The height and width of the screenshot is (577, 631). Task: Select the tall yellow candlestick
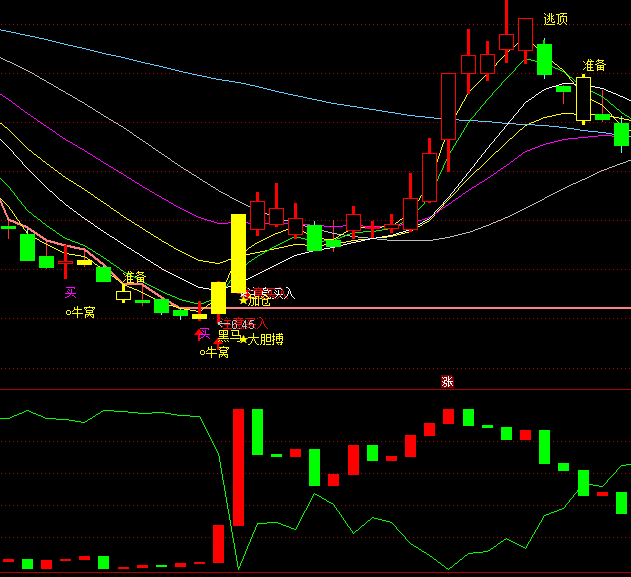(238, 252)
